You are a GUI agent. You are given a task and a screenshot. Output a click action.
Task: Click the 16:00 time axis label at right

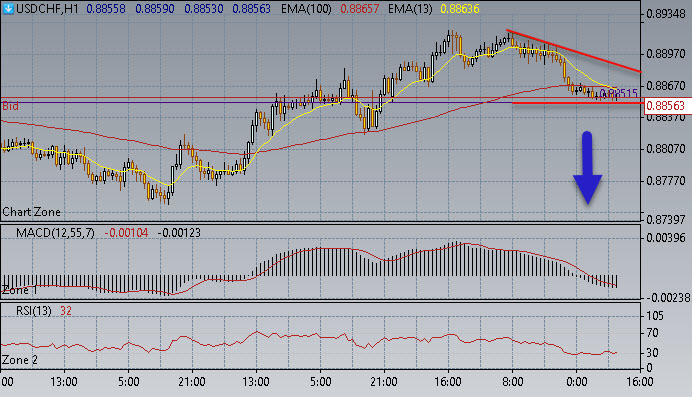click(640, 382)
